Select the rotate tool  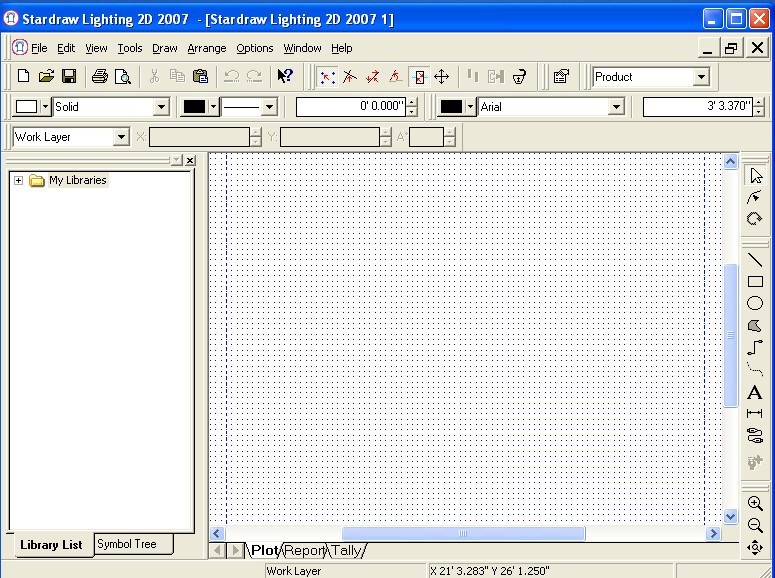pos(755,219)
